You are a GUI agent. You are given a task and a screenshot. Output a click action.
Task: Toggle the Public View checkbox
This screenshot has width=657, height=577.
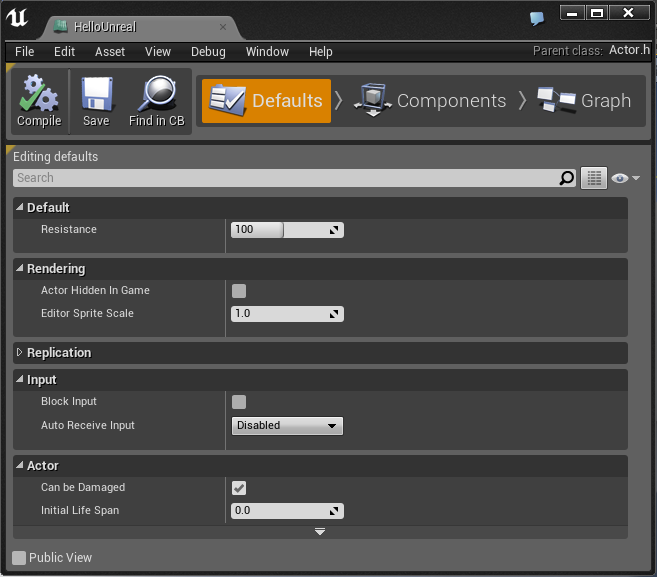pos(19,558)
